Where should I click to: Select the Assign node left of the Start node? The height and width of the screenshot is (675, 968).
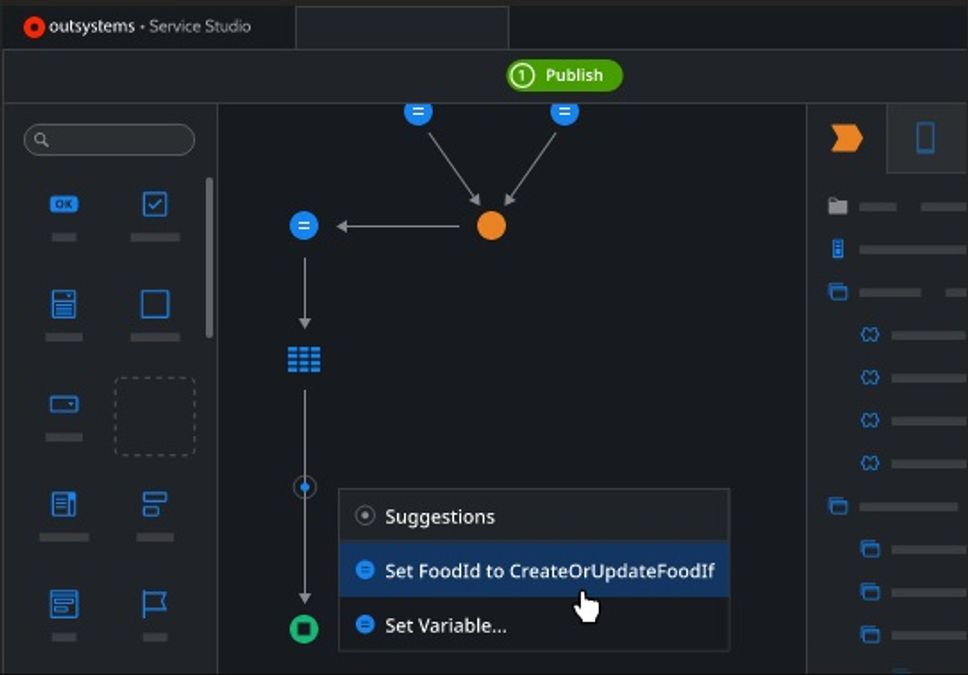[303, 226]
